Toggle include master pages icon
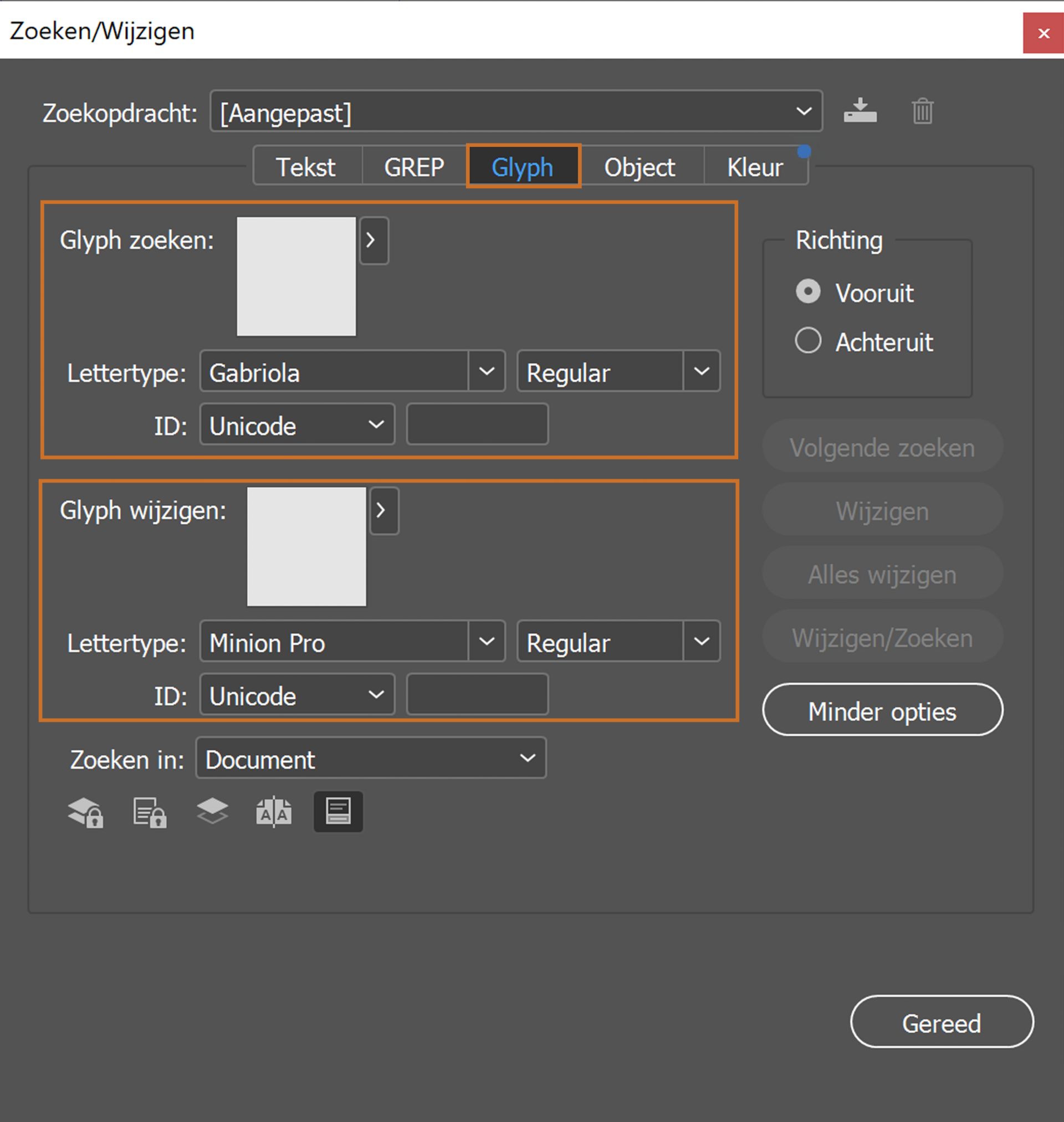This screenshot has width=1064, height=1122. click(x=274, y=812)
